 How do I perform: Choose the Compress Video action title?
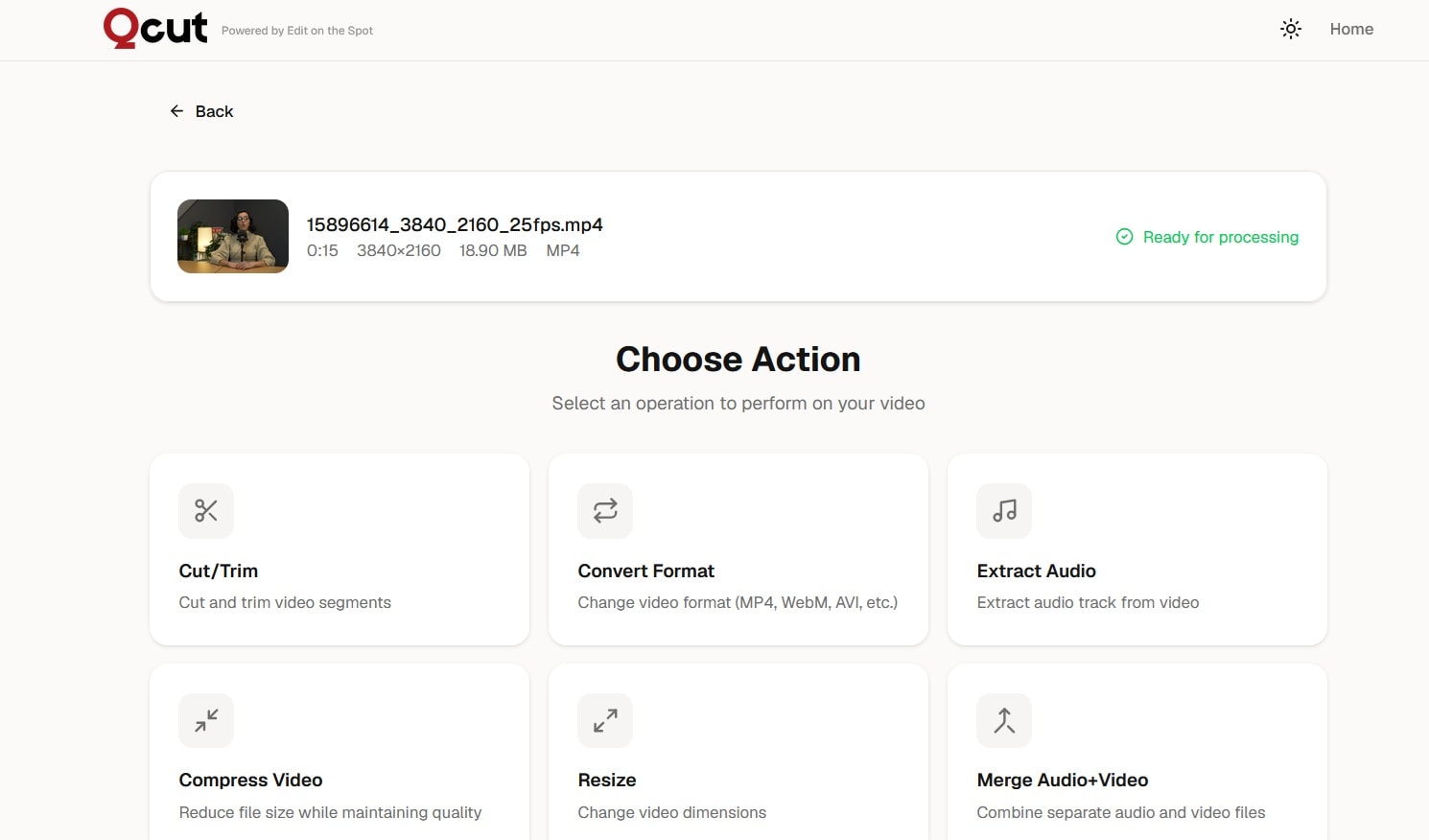pyautogui.click(x=250, y=780)
